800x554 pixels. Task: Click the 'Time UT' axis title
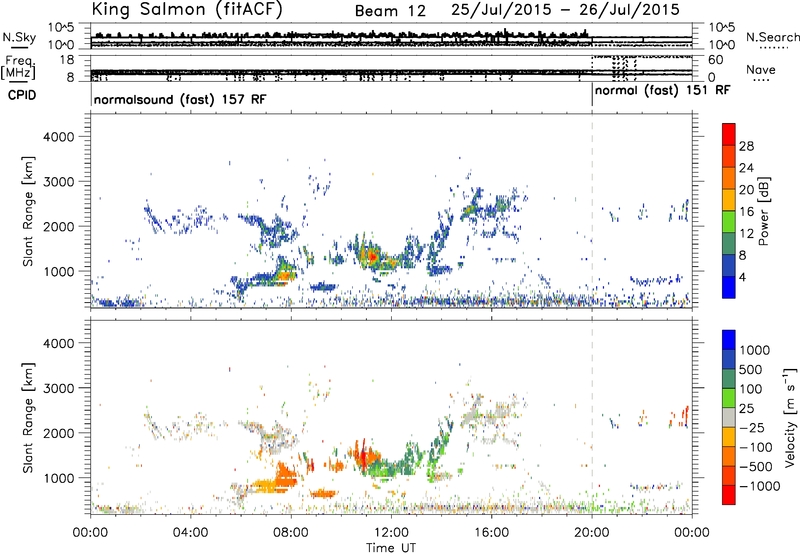point(391,547)
